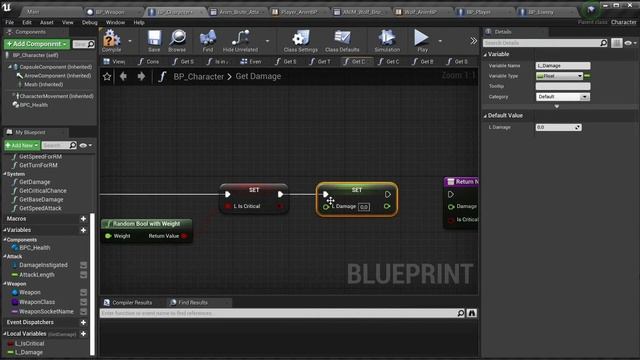
Task: Click the L Is Critical SET node header
Action: click(254, 190)
